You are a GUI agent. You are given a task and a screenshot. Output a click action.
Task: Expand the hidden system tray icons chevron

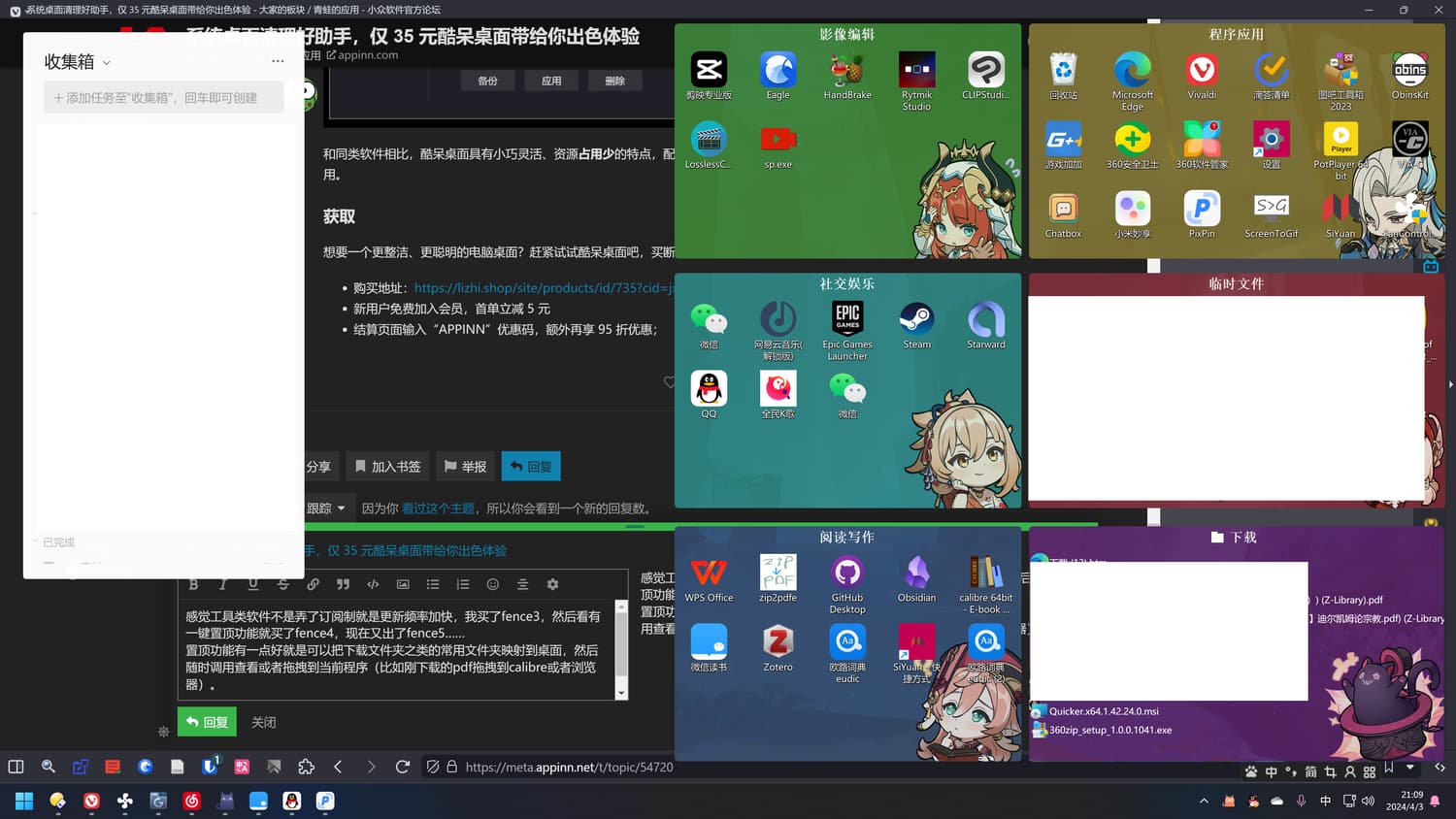[1204, 801]
